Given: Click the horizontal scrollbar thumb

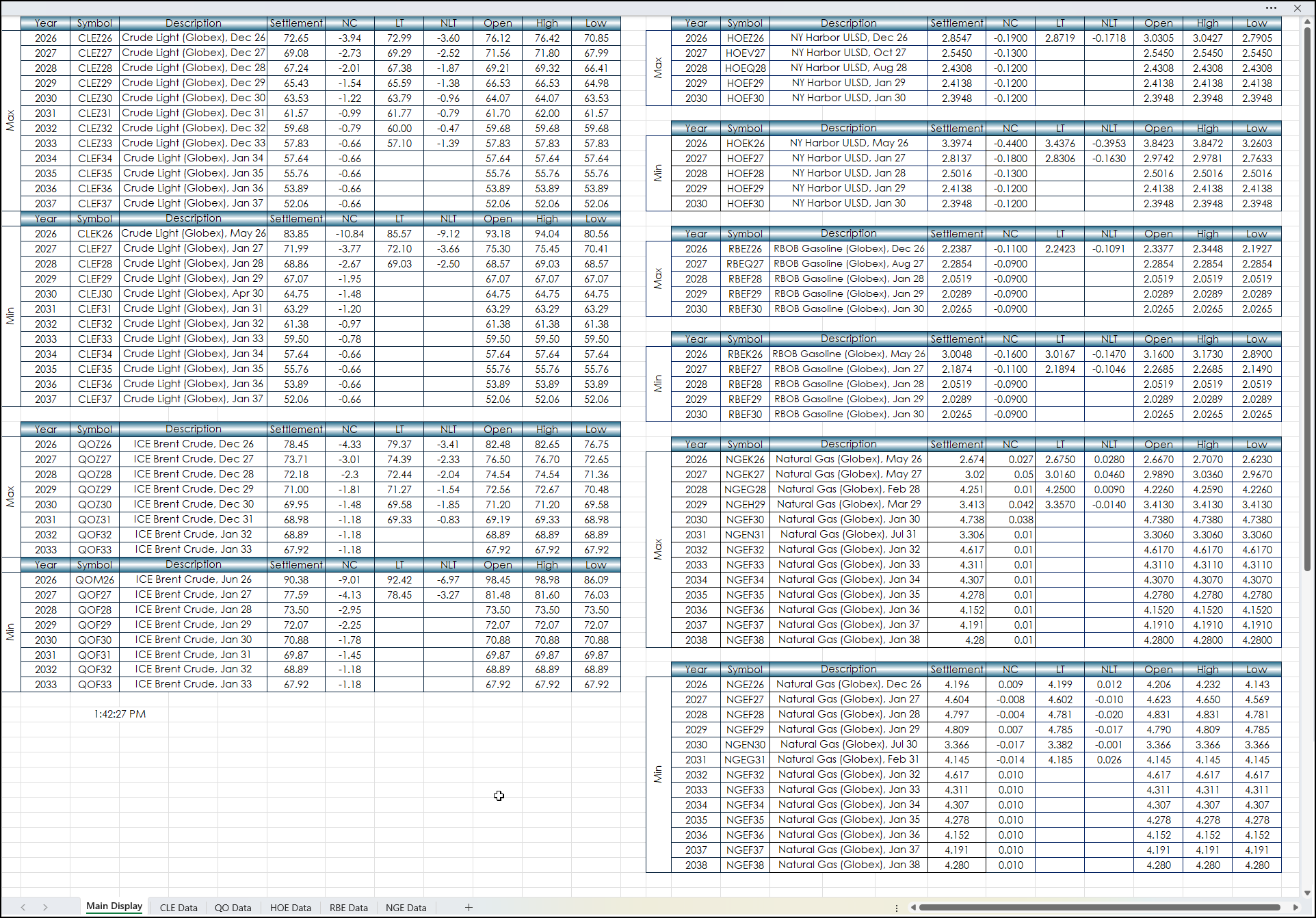Looking at the screenshot, I should coord(1099,907).
